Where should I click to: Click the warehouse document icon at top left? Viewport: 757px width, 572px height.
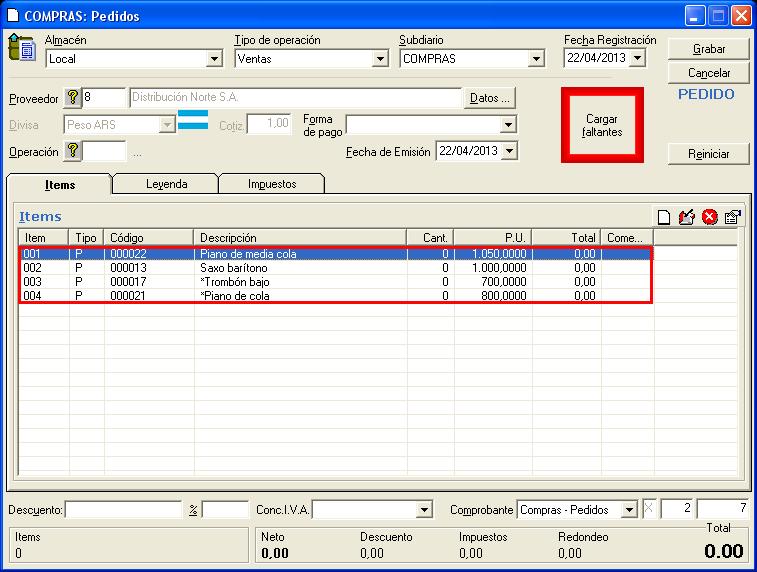click(x=21, y=49)
